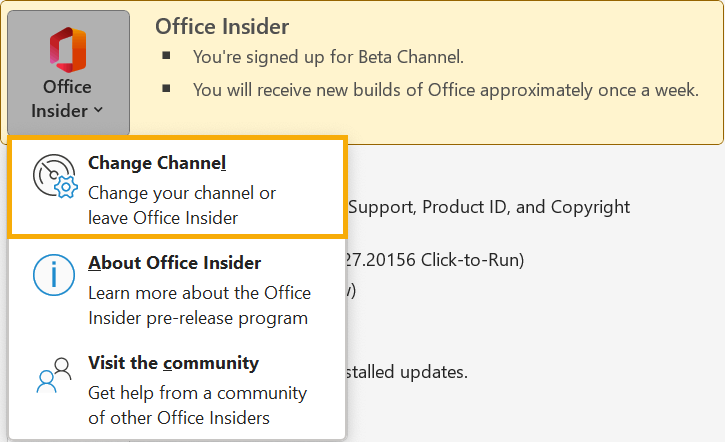This screenshot has height=442, width=725.
Task: Click the Visit the community people icon
Action: point(54,376)
